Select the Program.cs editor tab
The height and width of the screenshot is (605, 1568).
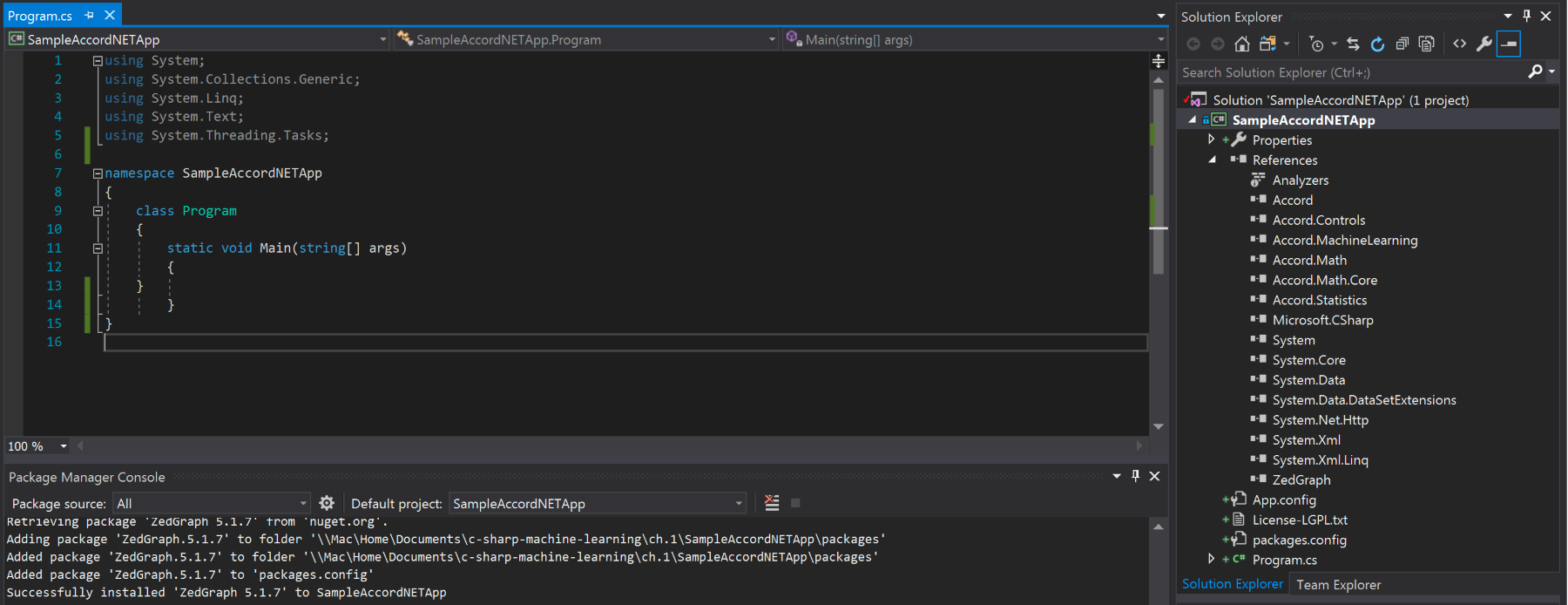(x=40, y=16)
